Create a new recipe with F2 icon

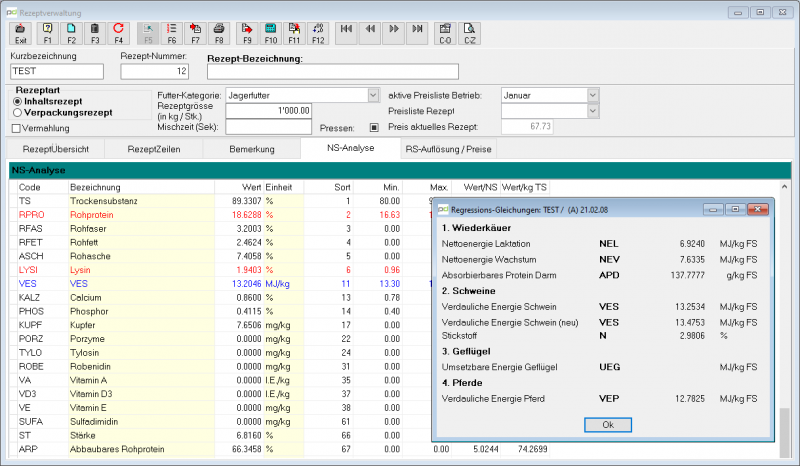coord(71,34)
